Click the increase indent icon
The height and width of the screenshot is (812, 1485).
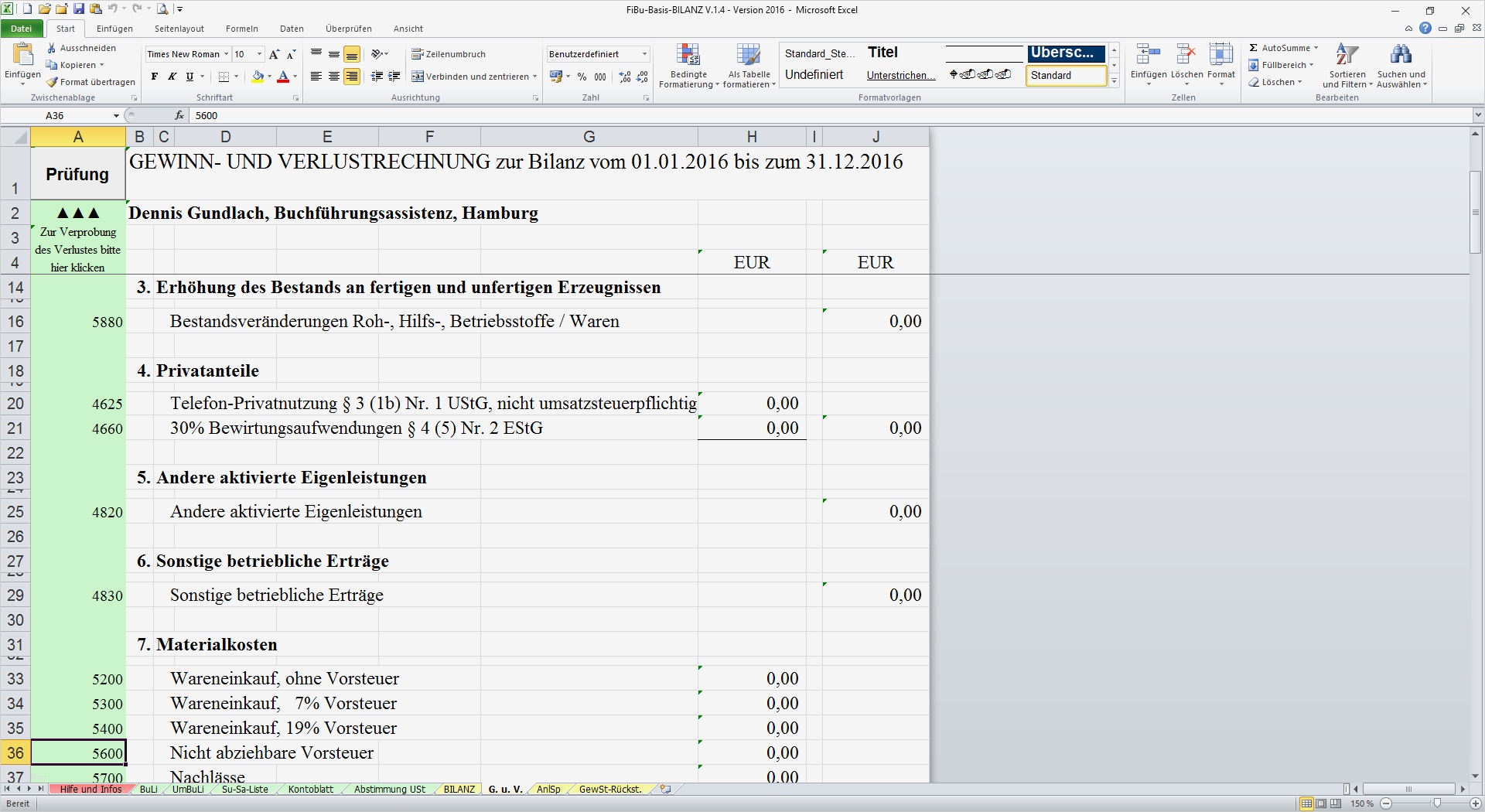(394, 77)
